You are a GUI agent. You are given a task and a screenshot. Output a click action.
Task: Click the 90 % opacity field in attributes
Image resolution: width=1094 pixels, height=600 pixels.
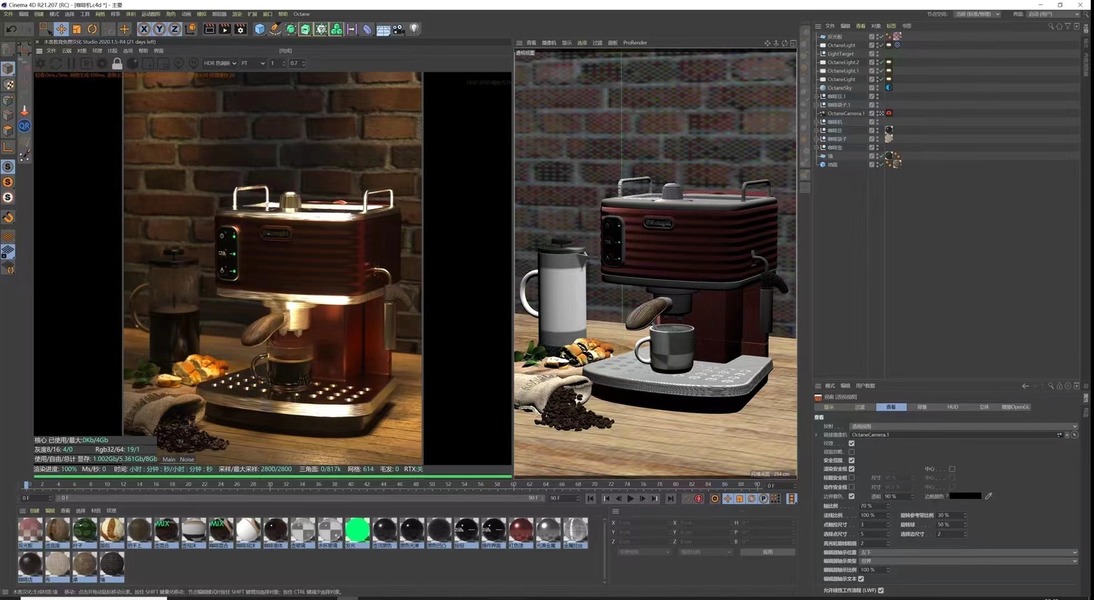pyautogui.click(x=897, y=496)
